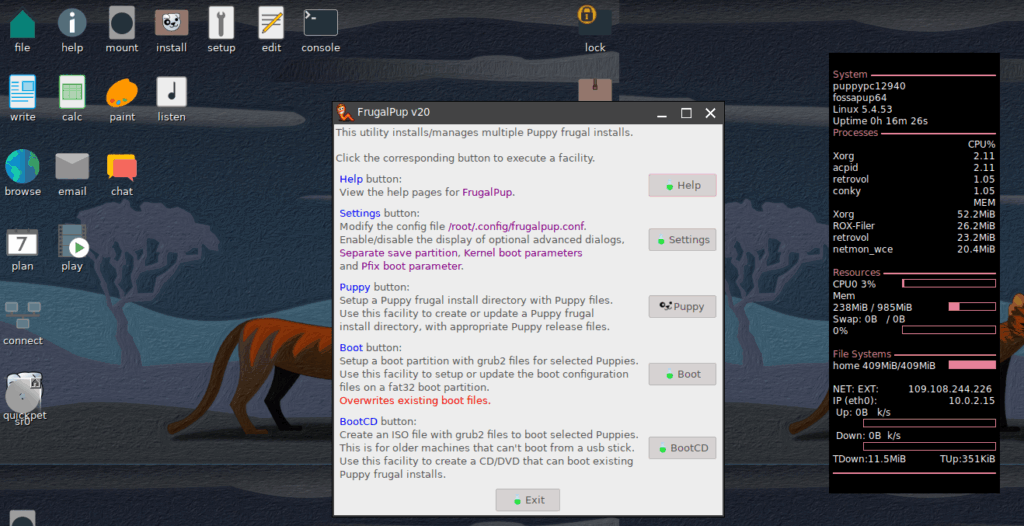Open the help desktop icon
Viewport: 1024px width, 526px height.
point(72,24)
